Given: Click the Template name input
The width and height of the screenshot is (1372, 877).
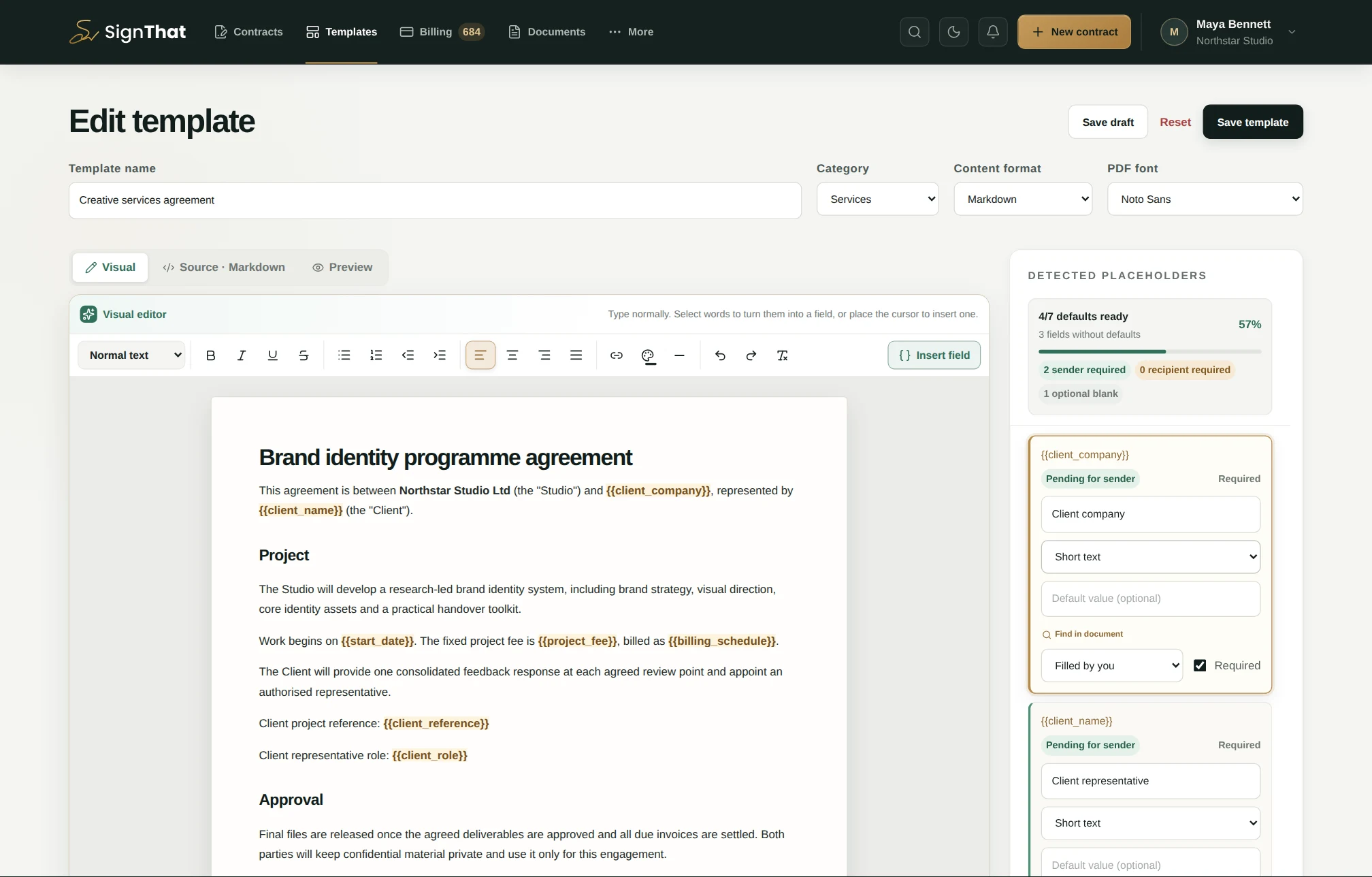Looking at the screenshot, I should (435, 200).
